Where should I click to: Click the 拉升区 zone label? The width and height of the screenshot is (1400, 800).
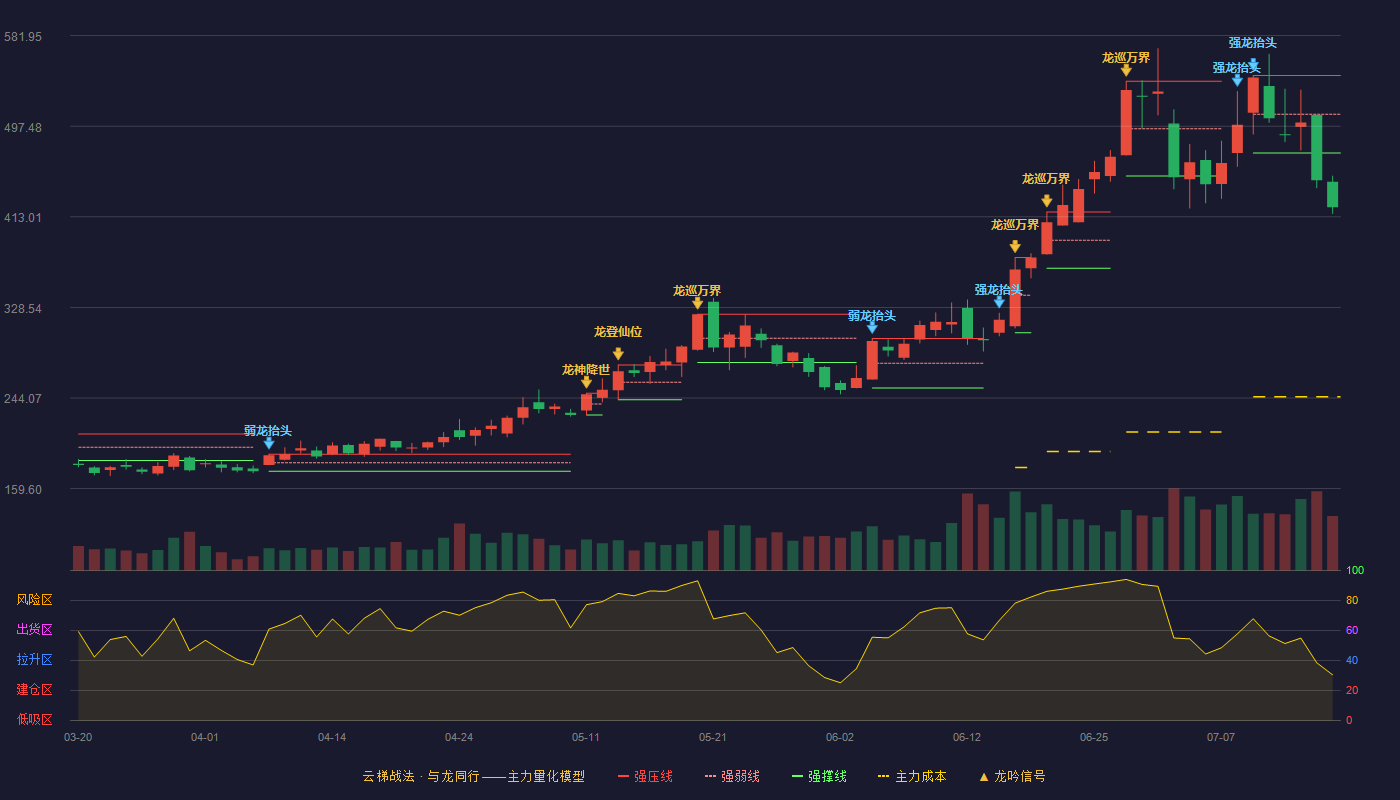coord(35,660)
